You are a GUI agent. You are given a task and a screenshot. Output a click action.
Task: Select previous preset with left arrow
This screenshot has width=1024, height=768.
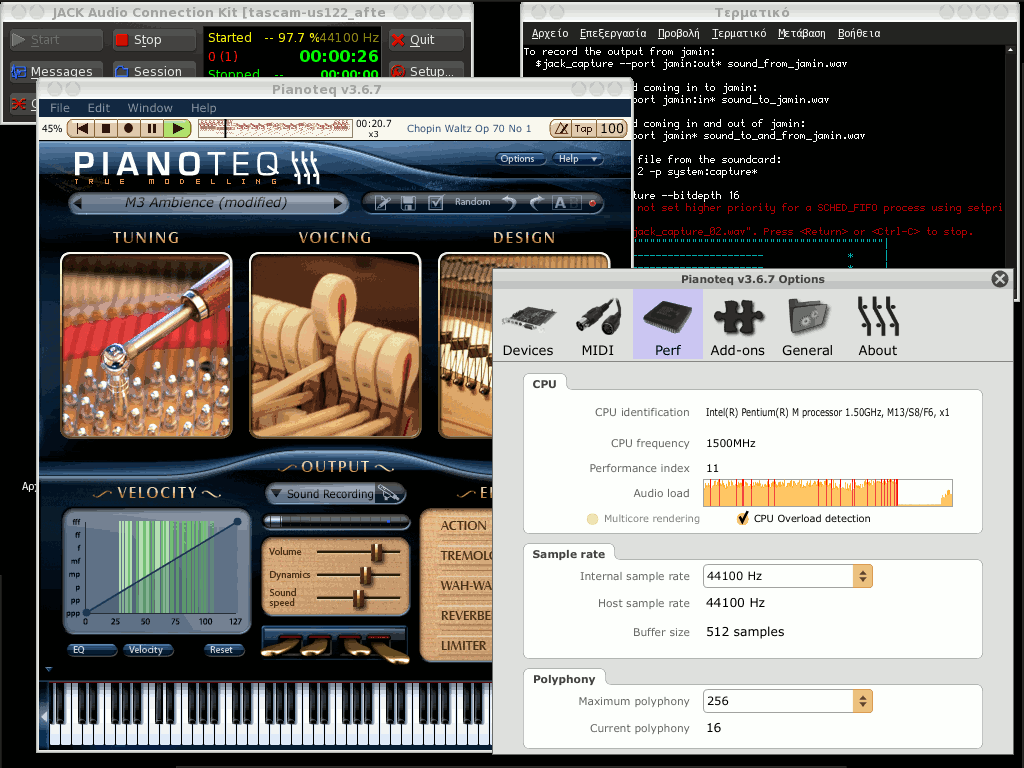pos(78,203)
